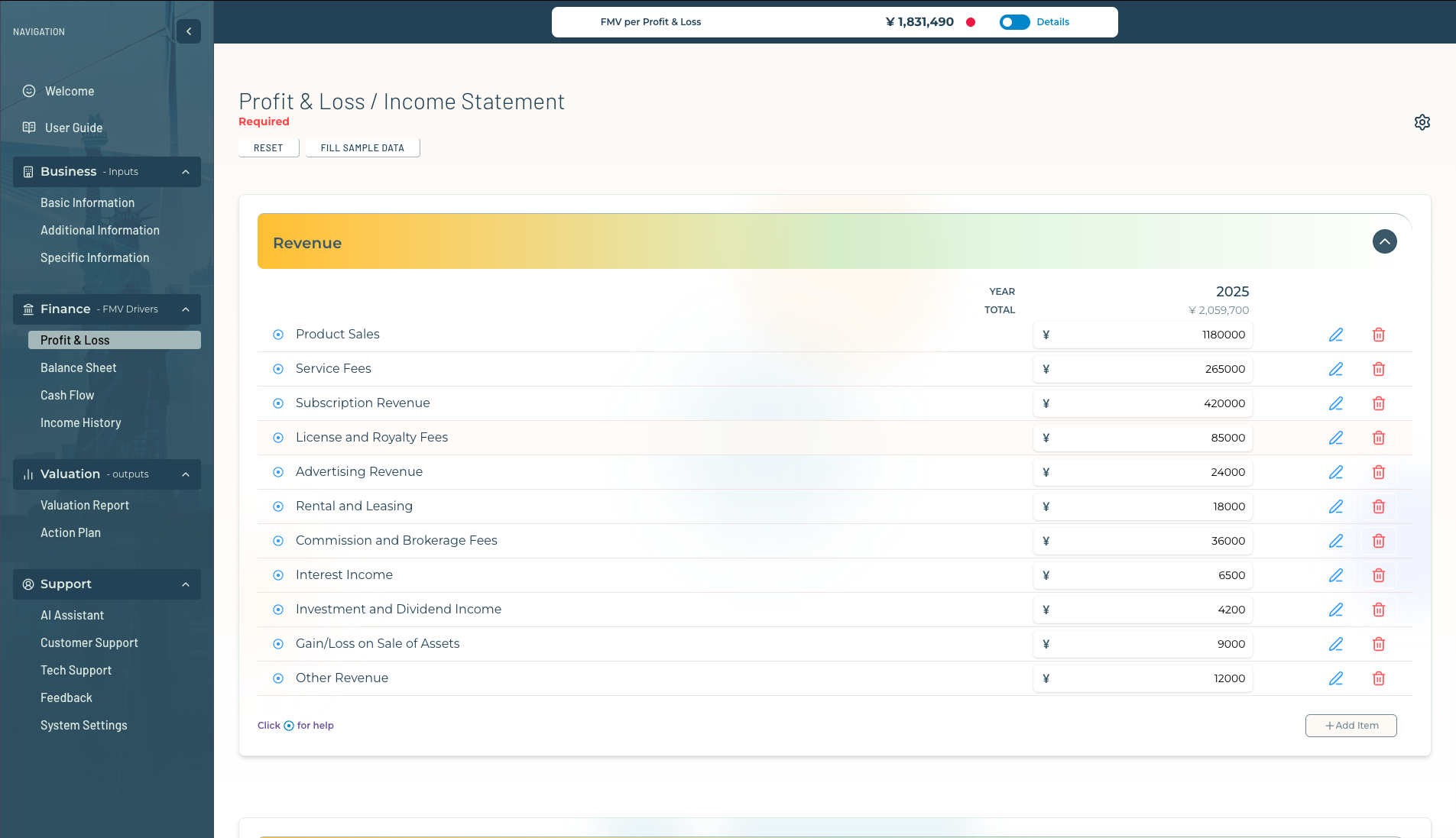This screenshot has height=838, width=1456.
Task: Collapse the navigation sidebar
Action: pos(189,31)
